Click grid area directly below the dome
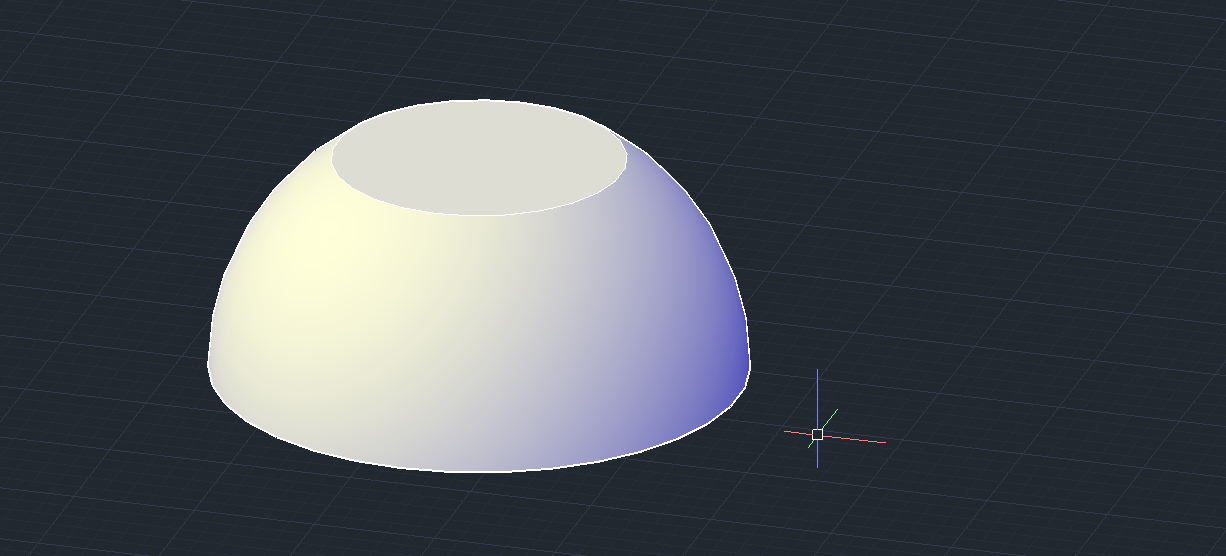Screen dimensions: 1226x556 480,515
